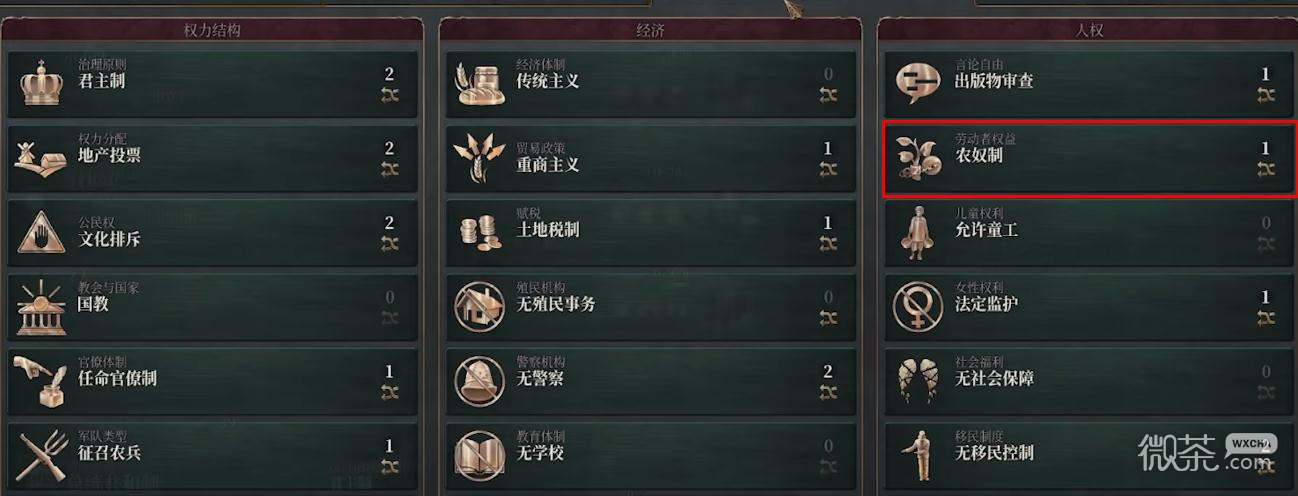
Task: Click the shuffle arrows on the 出版物审查 row
Action: pos(1266,95)
